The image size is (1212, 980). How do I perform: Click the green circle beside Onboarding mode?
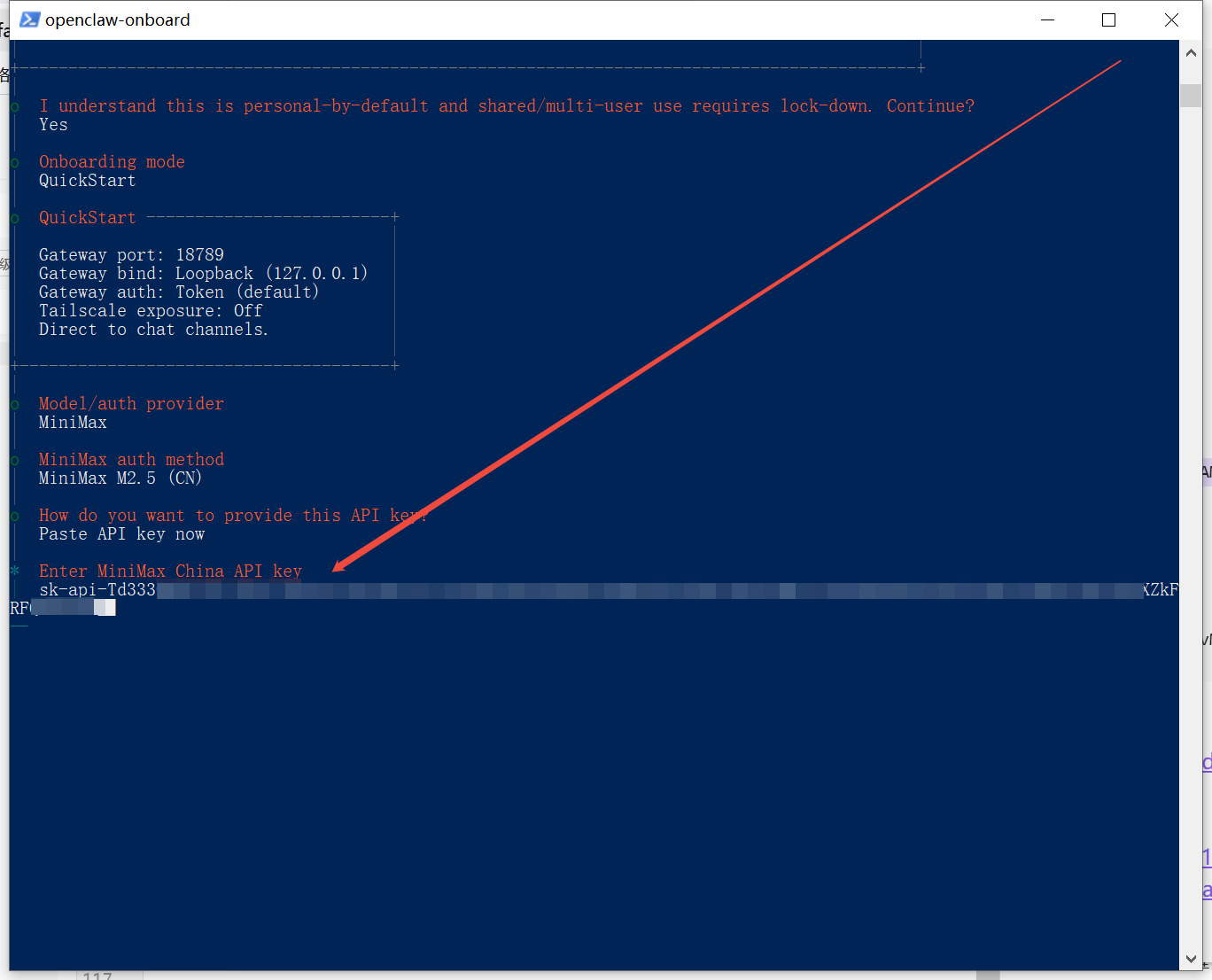15,162
